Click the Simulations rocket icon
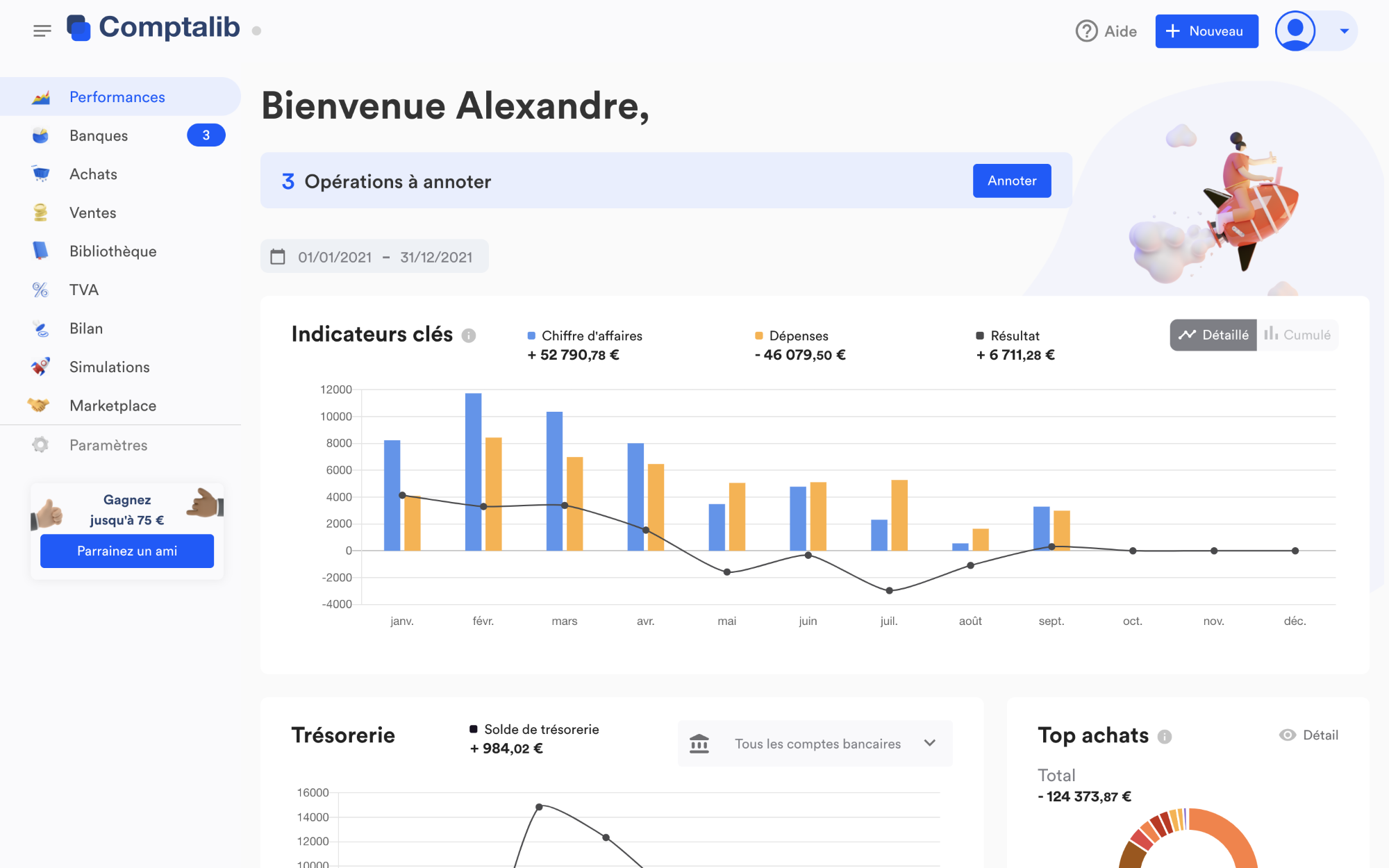The height and width of the screenshot is (868, 1389). click(x=40, y=367)
